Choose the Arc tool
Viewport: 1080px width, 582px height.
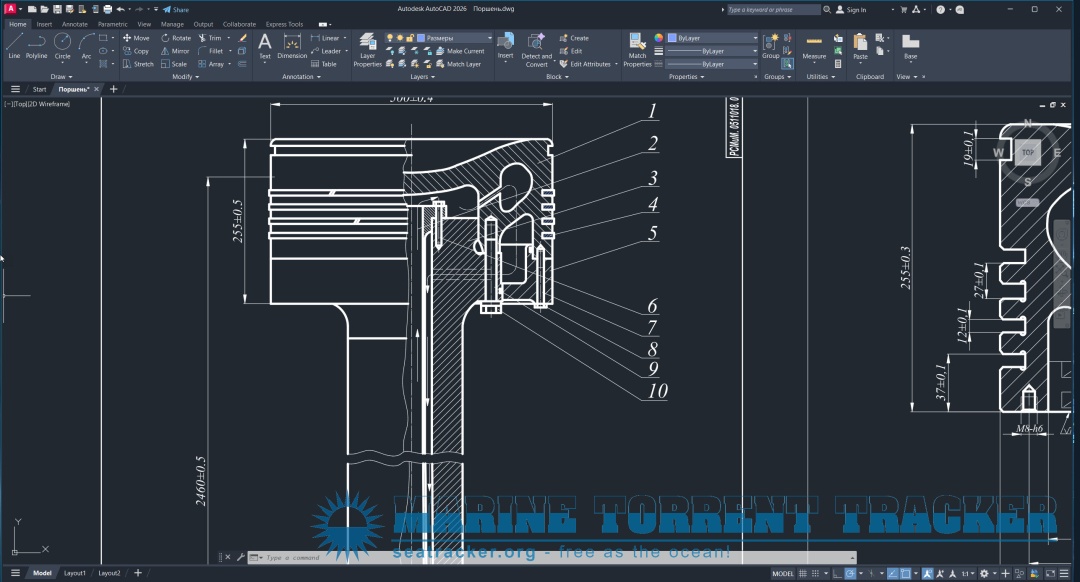(86, 46)
